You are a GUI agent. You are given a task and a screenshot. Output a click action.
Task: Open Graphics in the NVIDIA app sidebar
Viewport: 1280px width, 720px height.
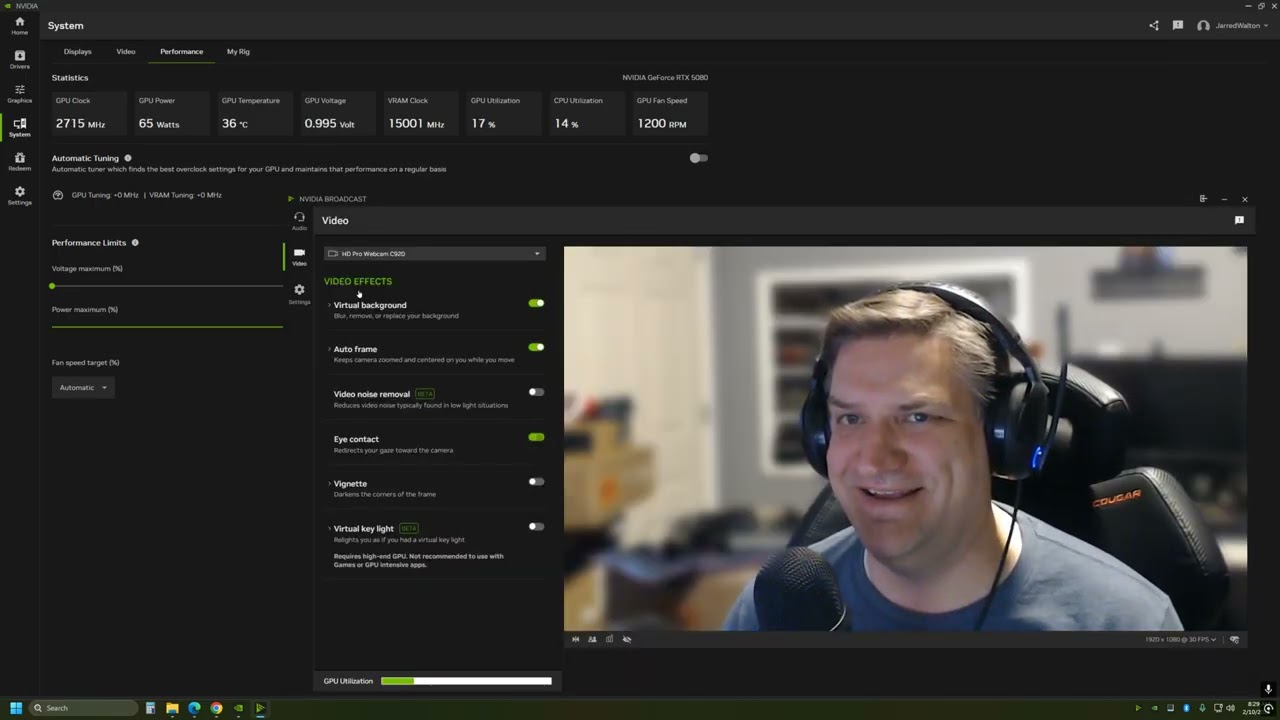click(19, 94)
